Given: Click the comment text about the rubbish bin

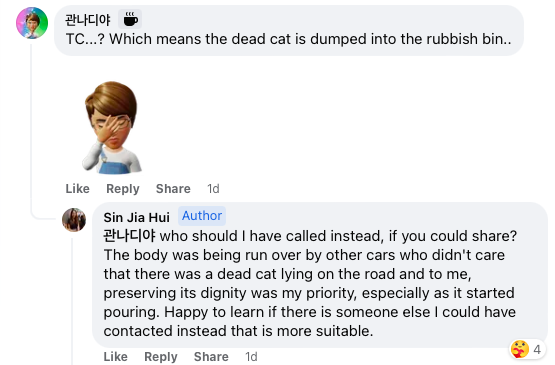Looking at the screenshot, I should pyautogui.click(x=288, y=39).
